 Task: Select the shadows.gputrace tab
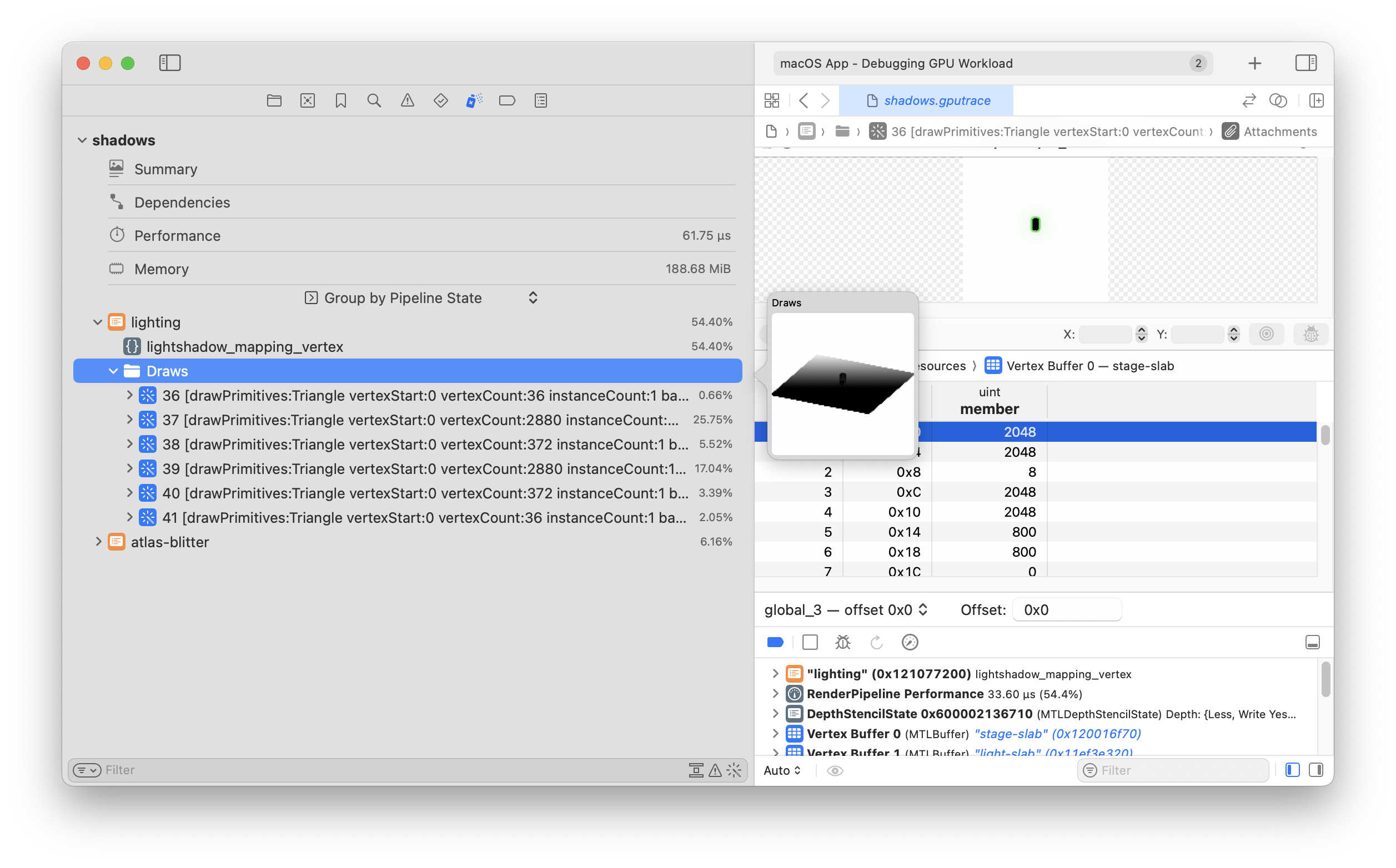(x=926, y=101)
